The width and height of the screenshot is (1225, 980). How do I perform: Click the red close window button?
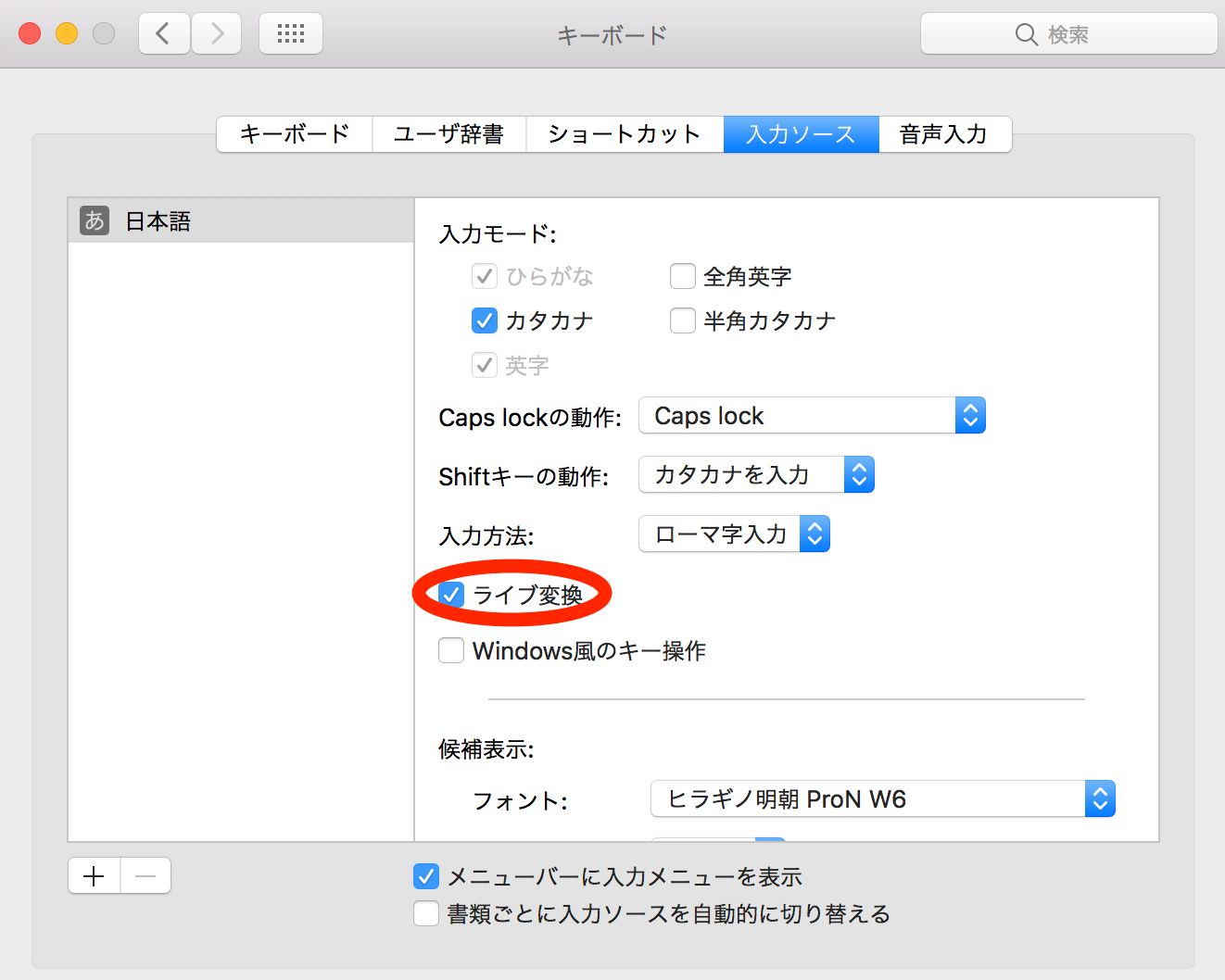coord(30,34)
